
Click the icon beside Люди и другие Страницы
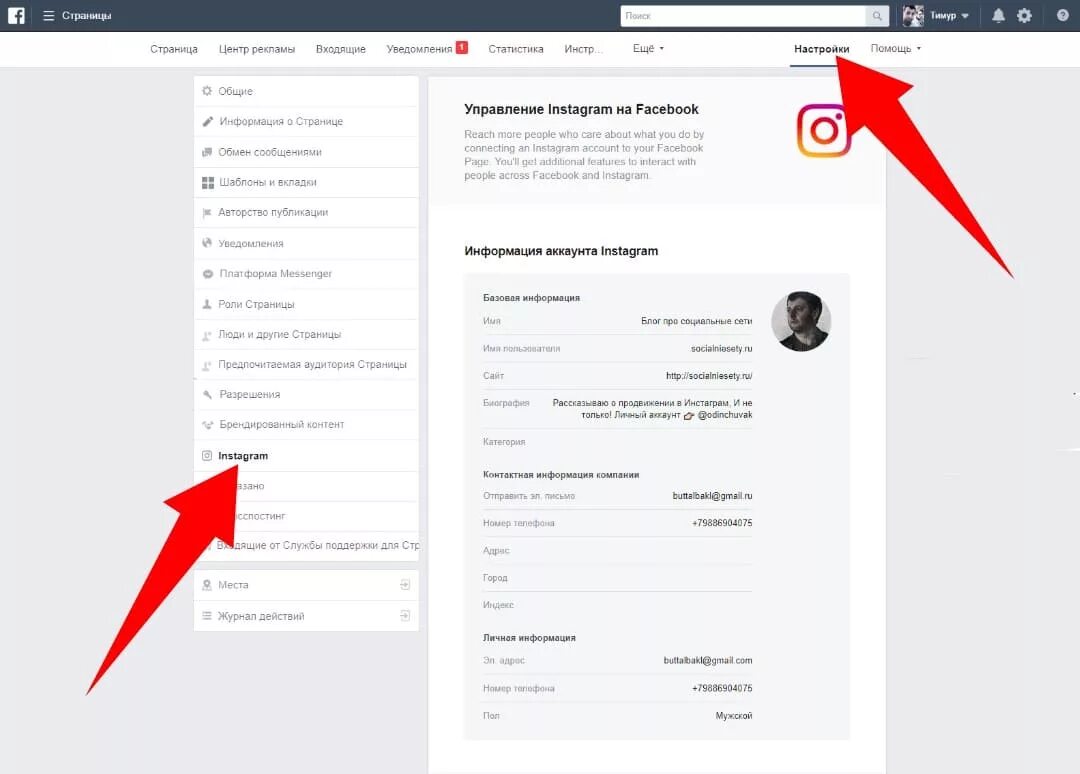pos(207,335)
